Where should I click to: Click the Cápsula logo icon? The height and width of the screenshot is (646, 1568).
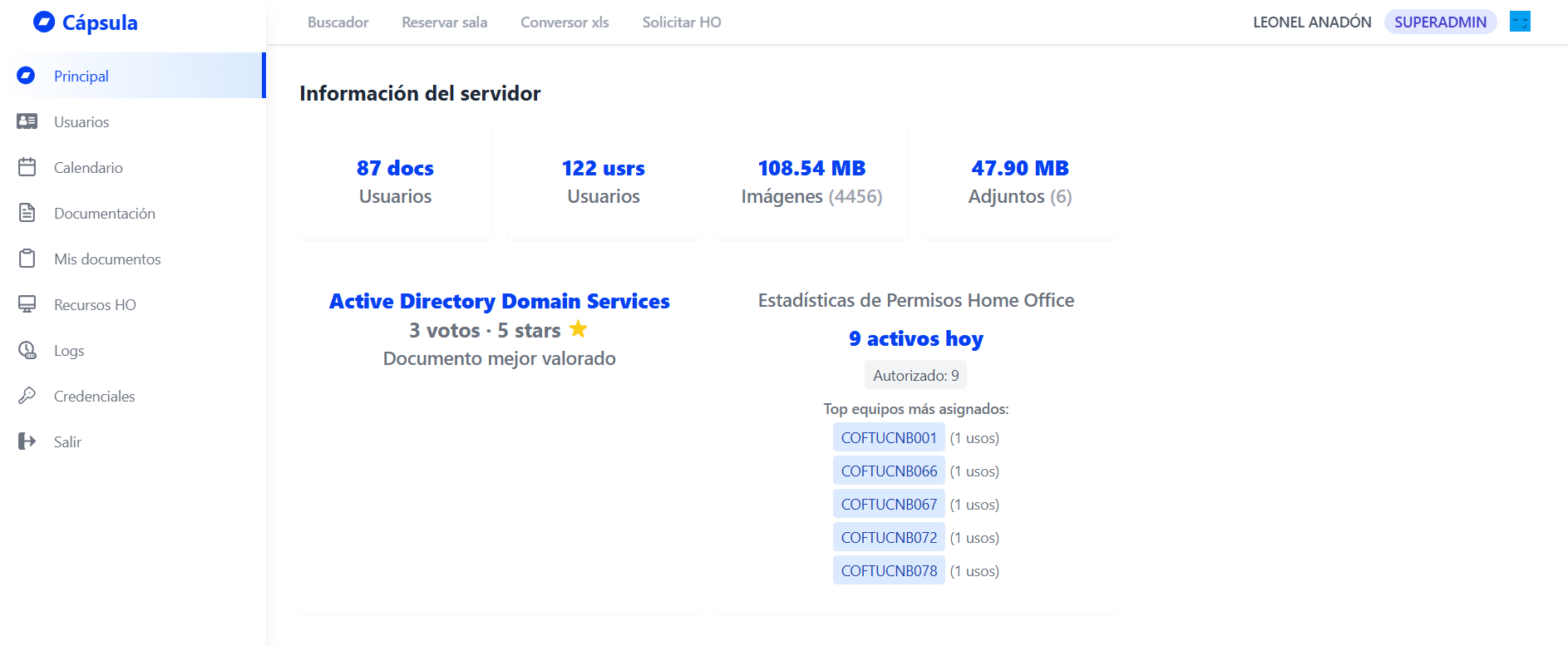pyautogui.click(x=44, y=22)
